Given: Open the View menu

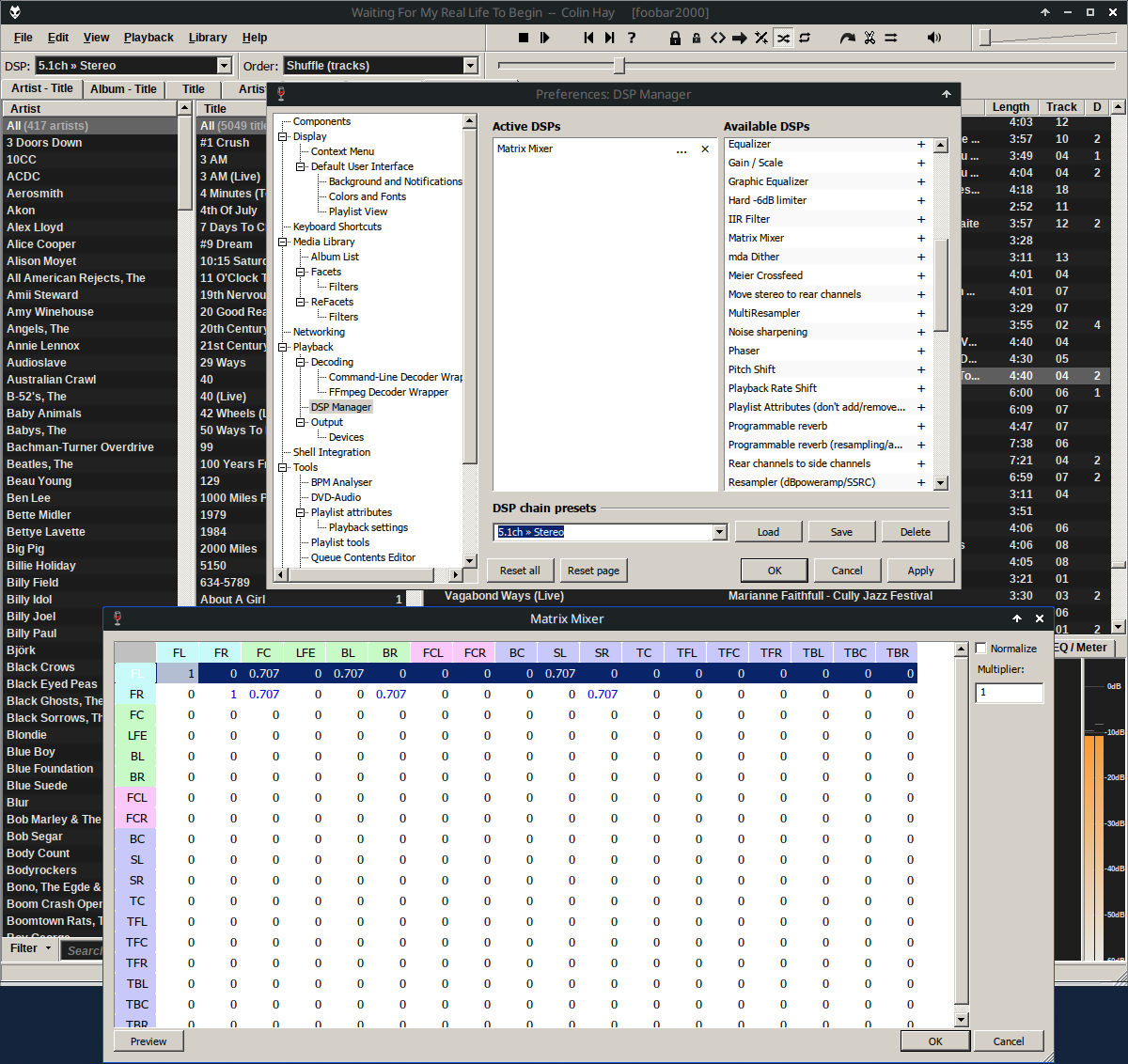Looking at the screenshot, I should 96,38.
